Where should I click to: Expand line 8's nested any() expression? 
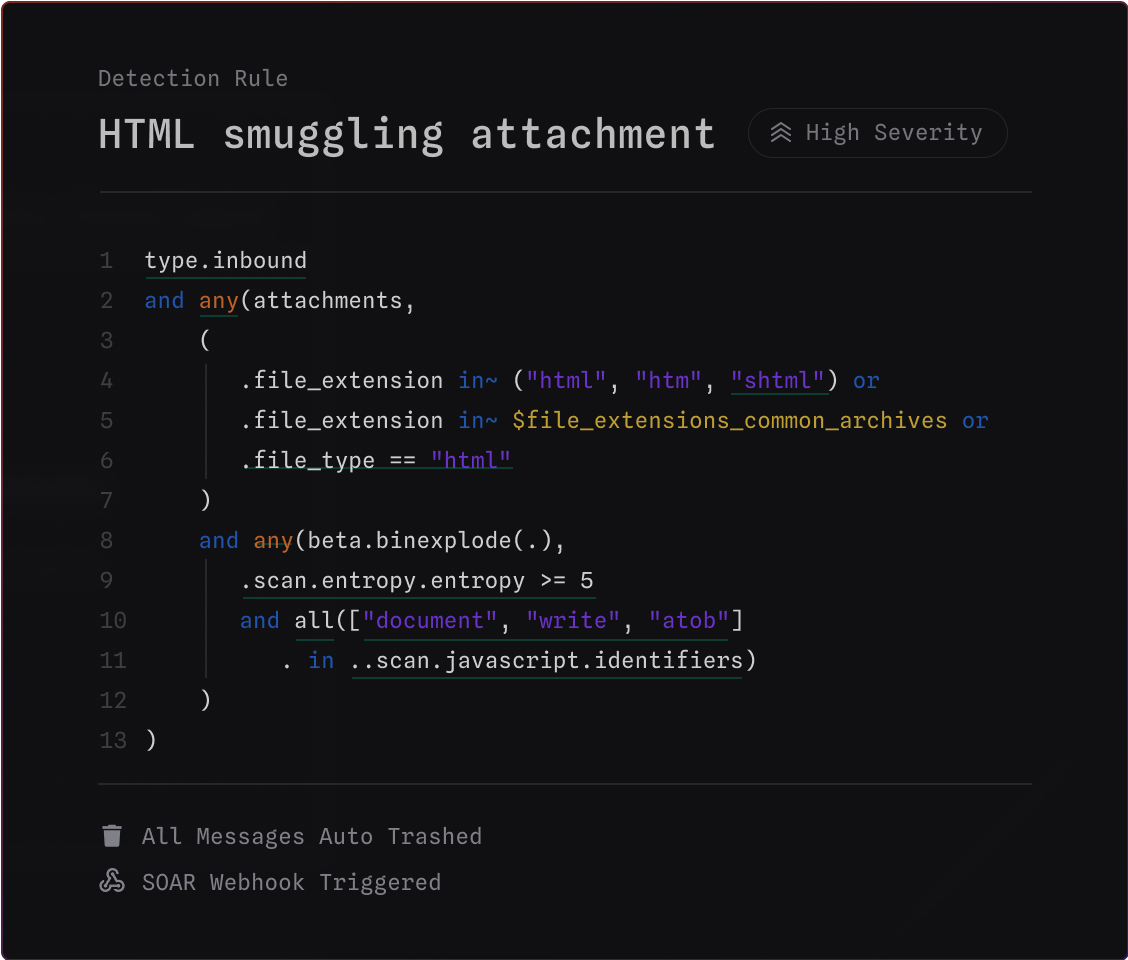[x=272, y=540]
